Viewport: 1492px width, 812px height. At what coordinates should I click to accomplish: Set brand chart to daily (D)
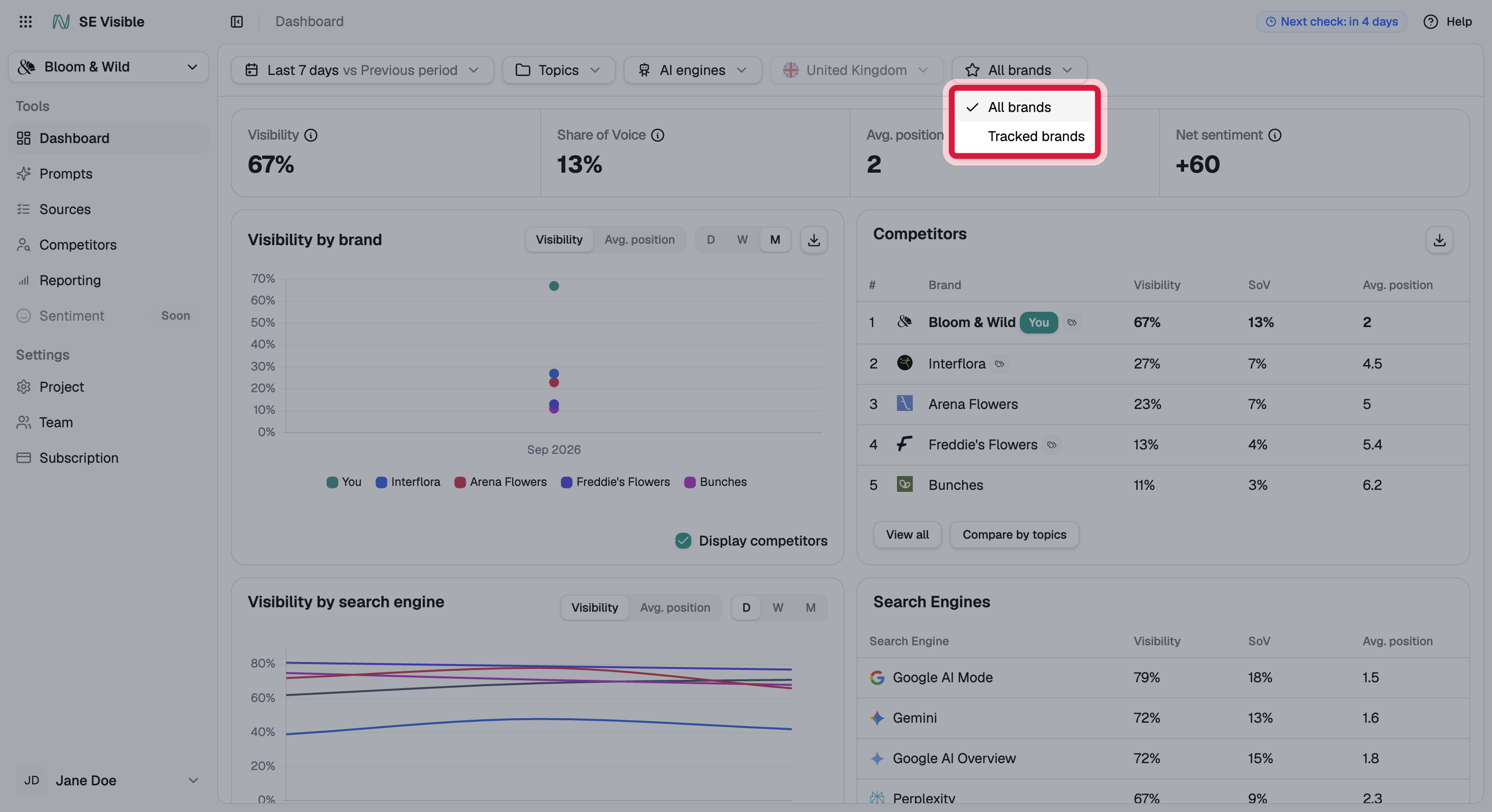(x=710, y=240)
